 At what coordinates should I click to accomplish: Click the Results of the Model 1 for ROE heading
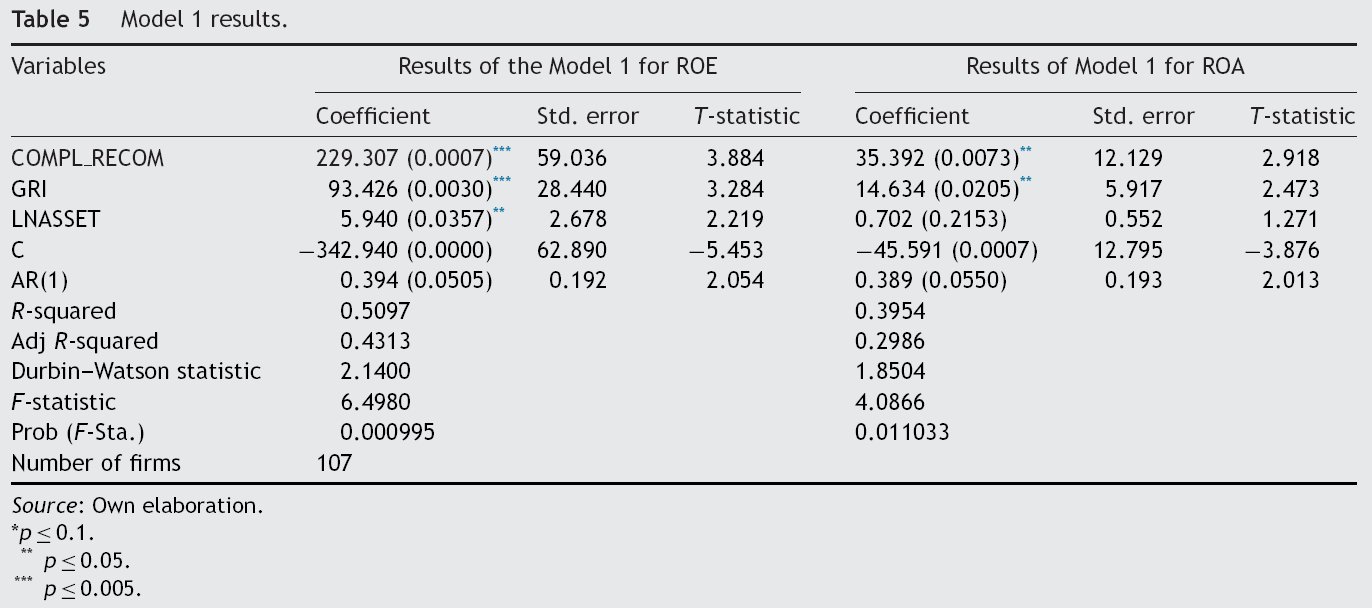pos(558,66)
